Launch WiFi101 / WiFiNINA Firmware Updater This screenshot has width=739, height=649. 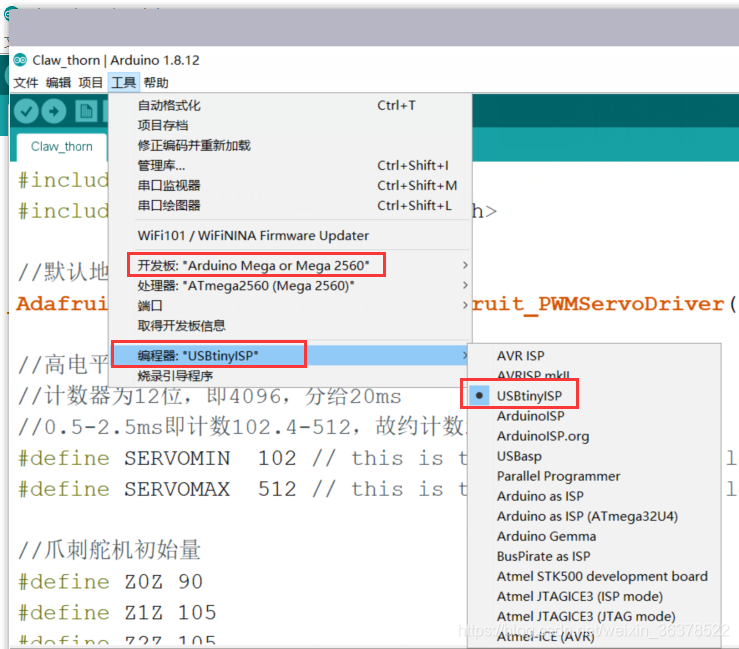(x=290, y=236)
